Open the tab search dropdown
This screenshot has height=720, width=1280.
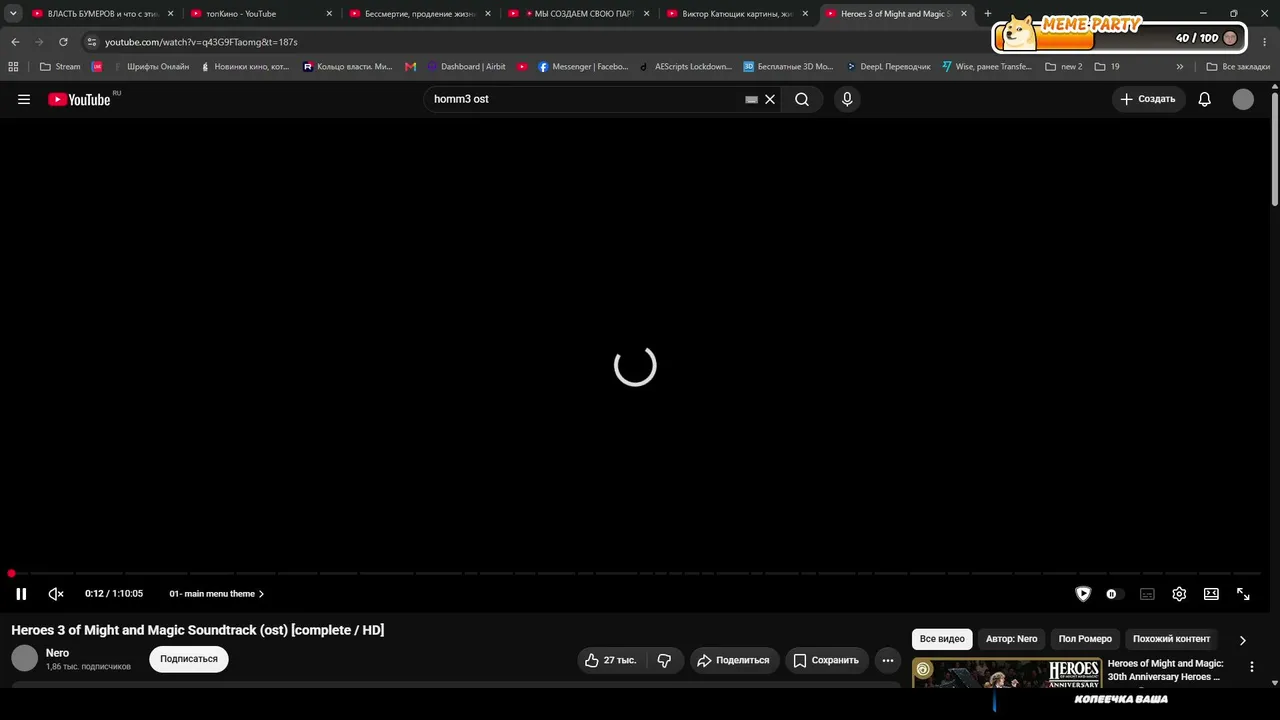point(13,14)
